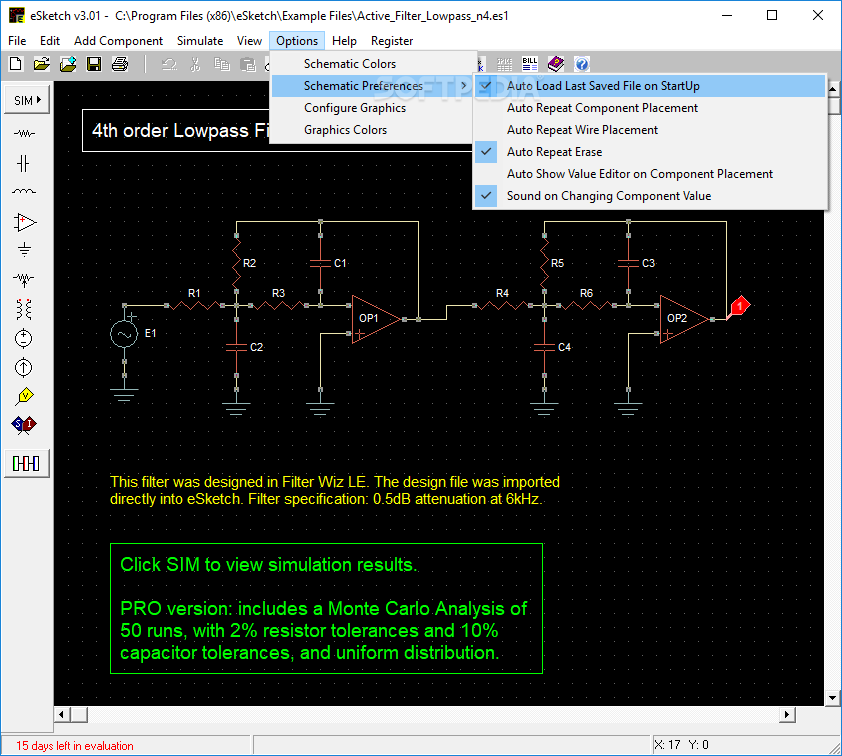This screenshot has height=756, width=842.
Task: Open the Register menu
Action: click(x=392, y=41)
